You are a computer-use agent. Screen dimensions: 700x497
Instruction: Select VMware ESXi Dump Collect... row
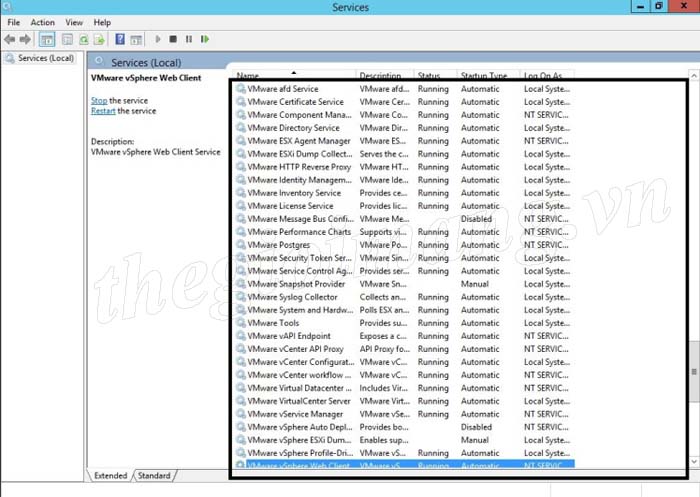[x=405, y=154]
